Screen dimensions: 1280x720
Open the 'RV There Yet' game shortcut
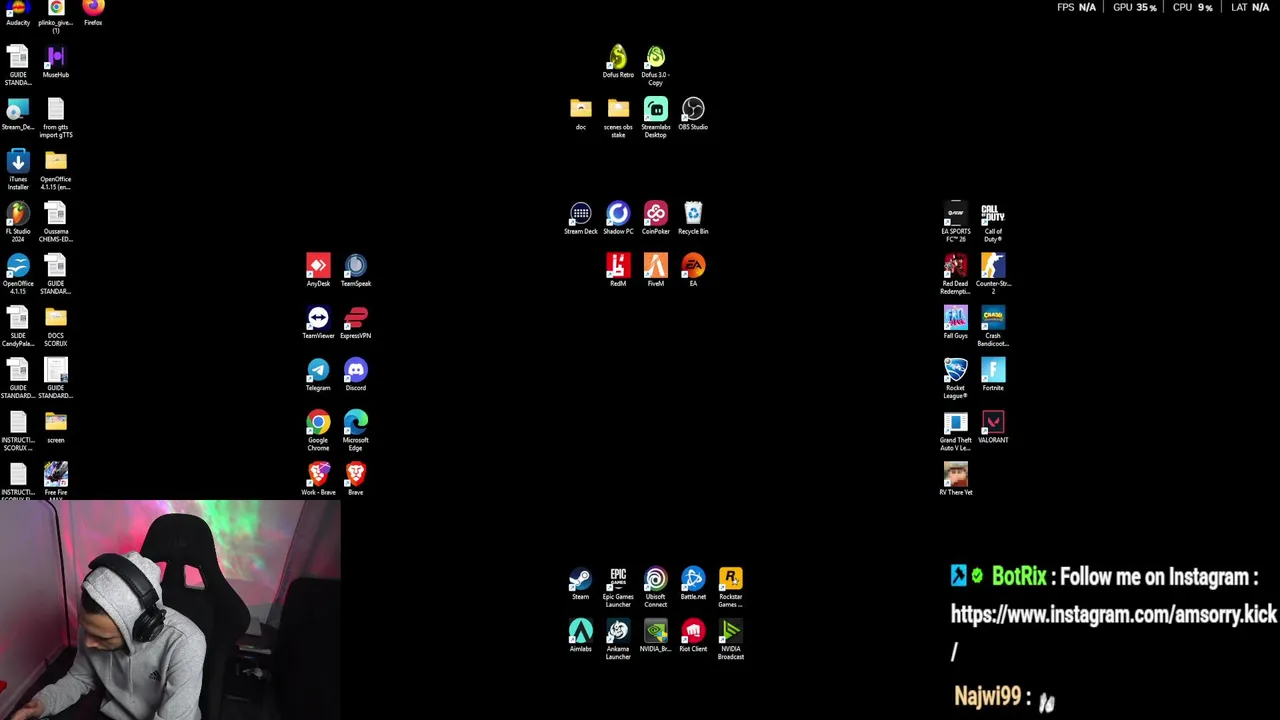[956, 480]
